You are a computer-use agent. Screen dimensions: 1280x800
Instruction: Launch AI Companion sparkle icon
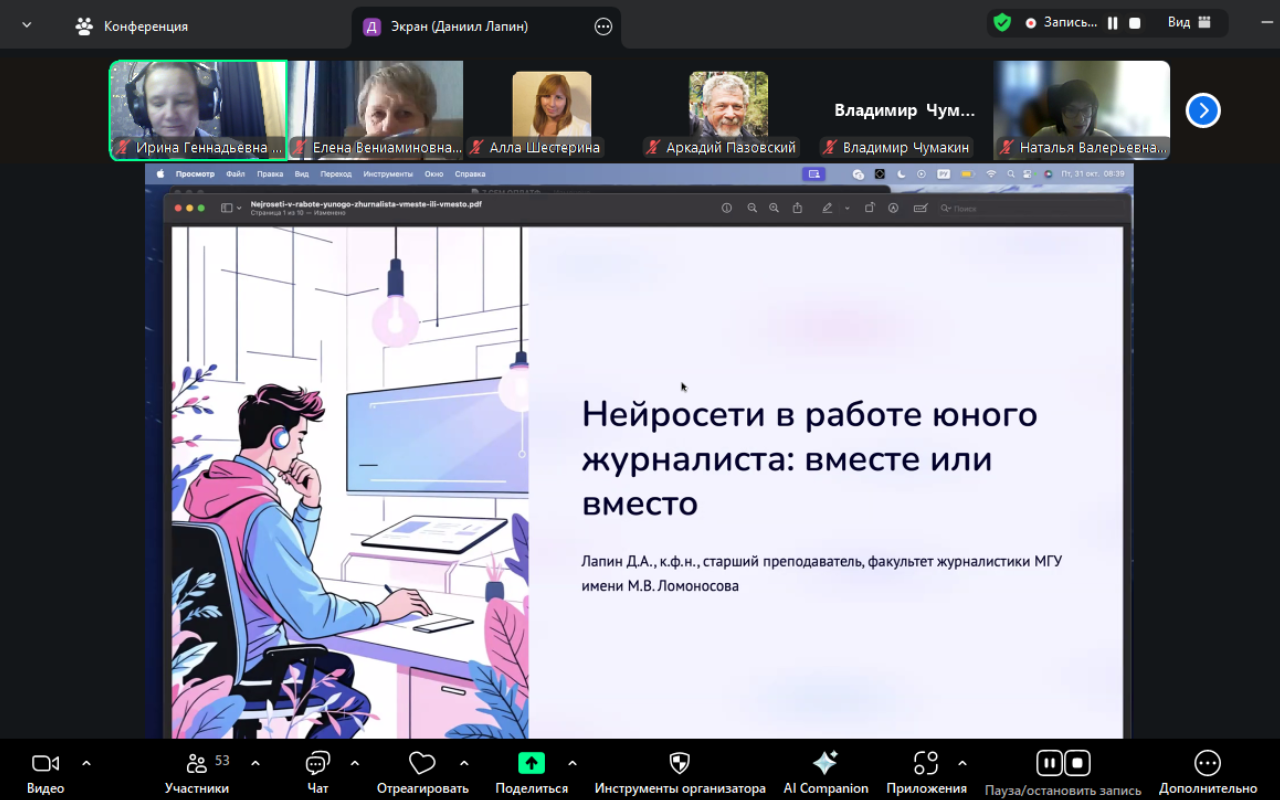click(x=825, y=764)
